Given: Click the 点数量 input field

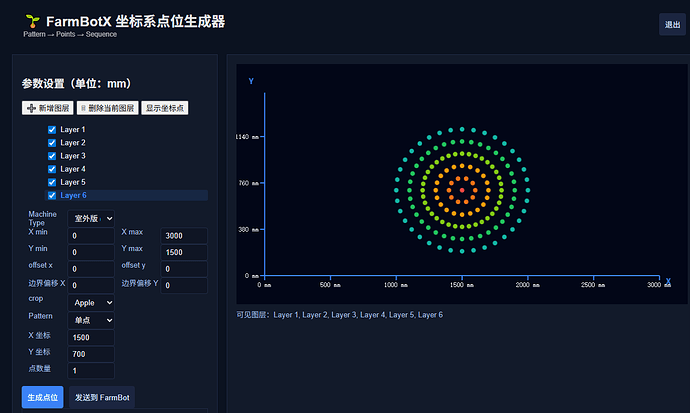Looking at the screenshot, I should [90, 371].
